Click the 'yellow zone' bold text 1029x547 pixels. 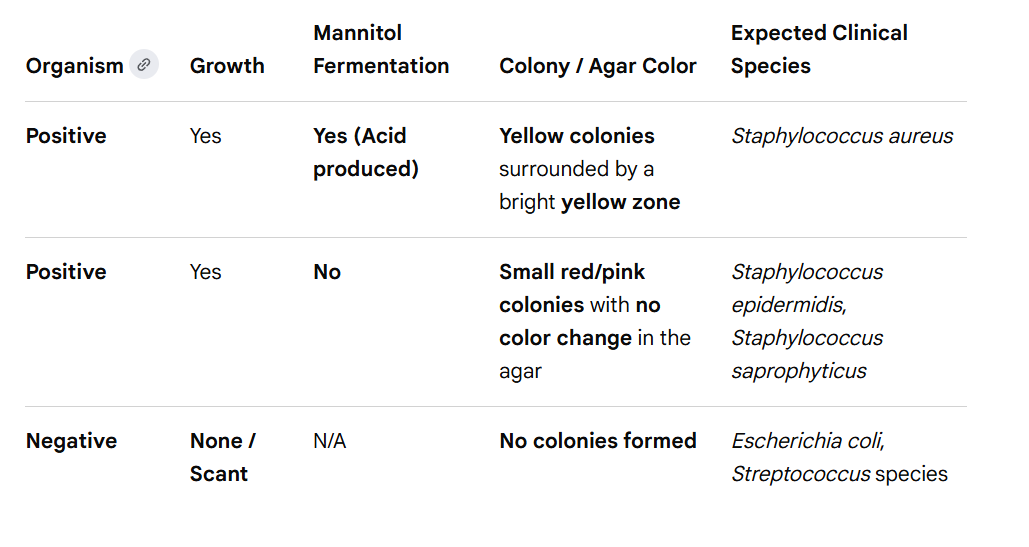[x=620, y=202]
